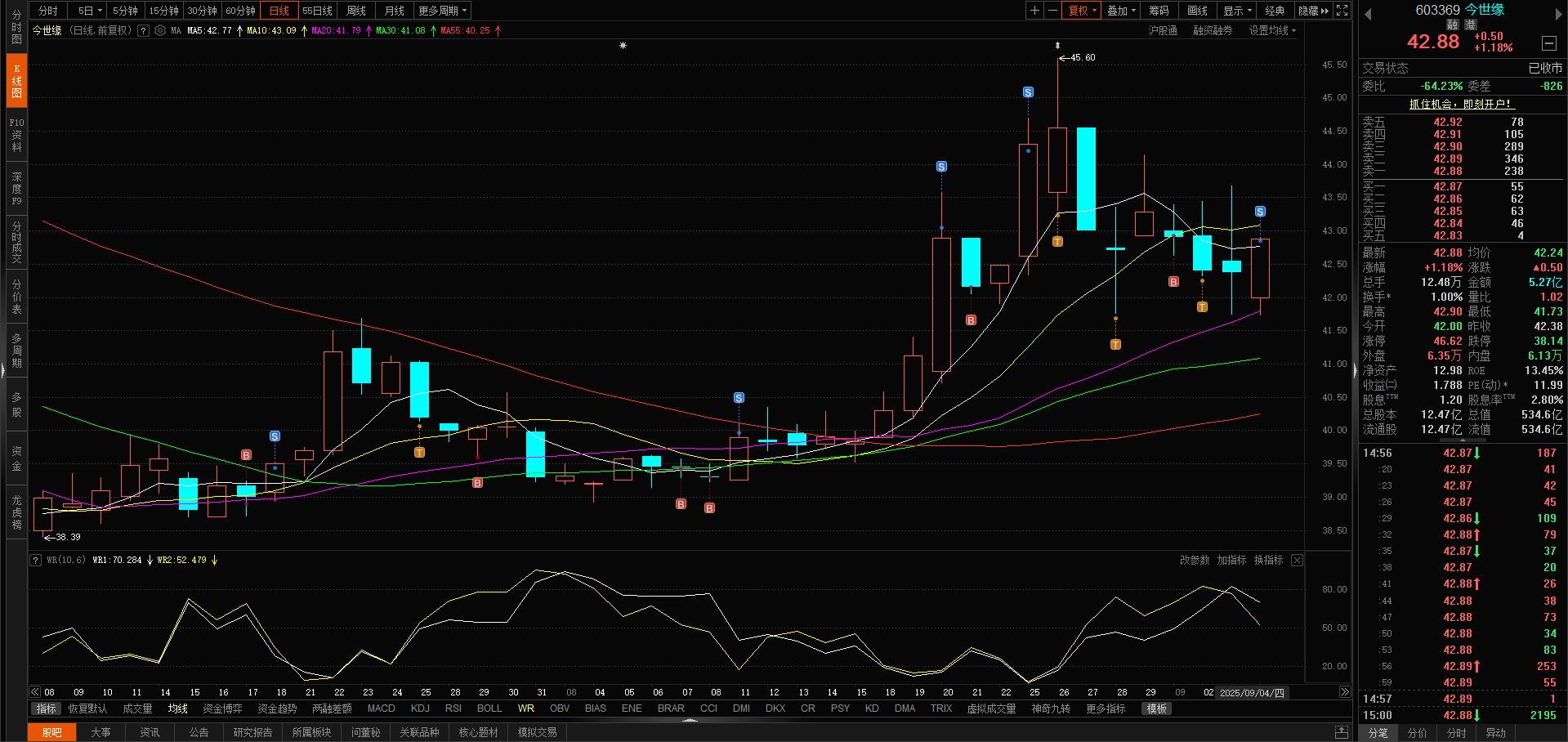Image resolution: width=1568 pixels, height=742 pixels.
Task: Open help question mark beside 今世缘 title
Action: coord(143,30)
